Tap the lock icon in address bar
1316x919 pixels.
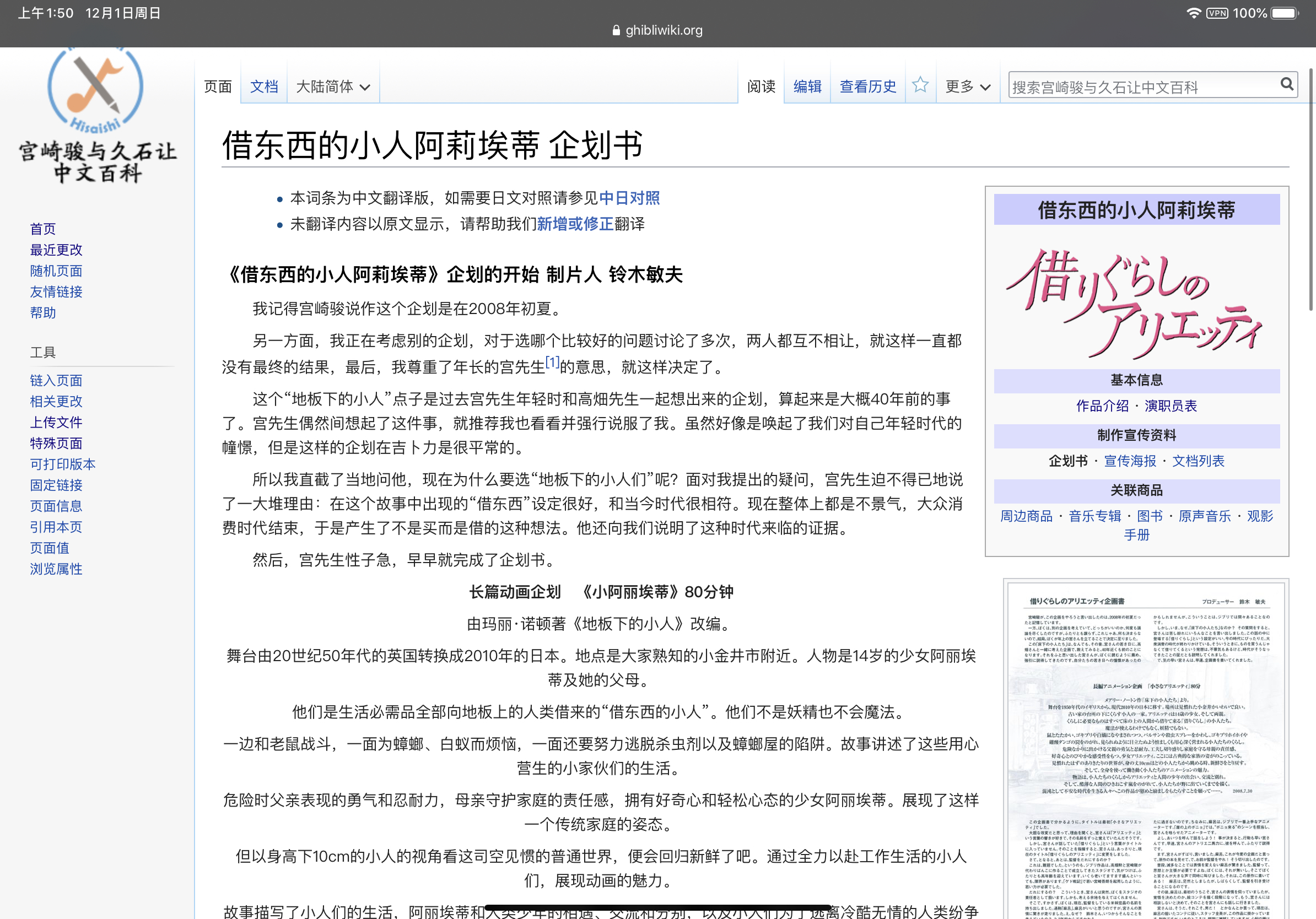pos(616,30)
